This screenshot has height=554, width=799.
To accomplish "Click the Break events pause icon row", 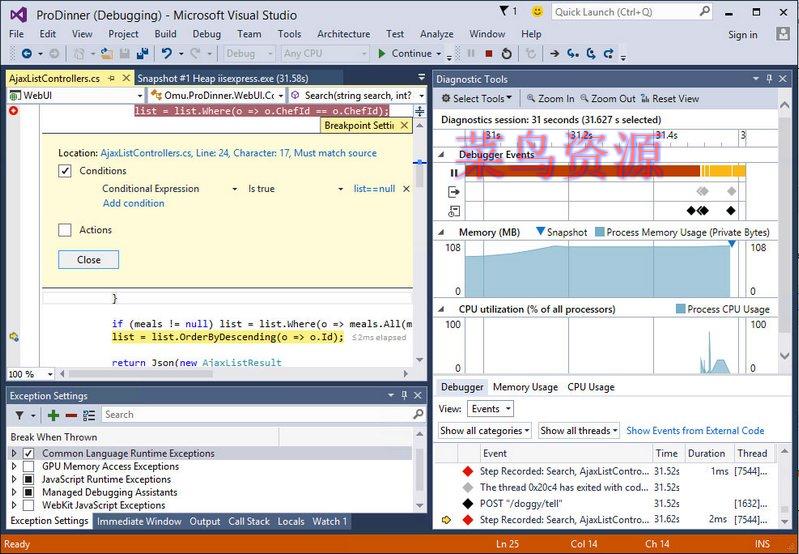I will [454, 173].
